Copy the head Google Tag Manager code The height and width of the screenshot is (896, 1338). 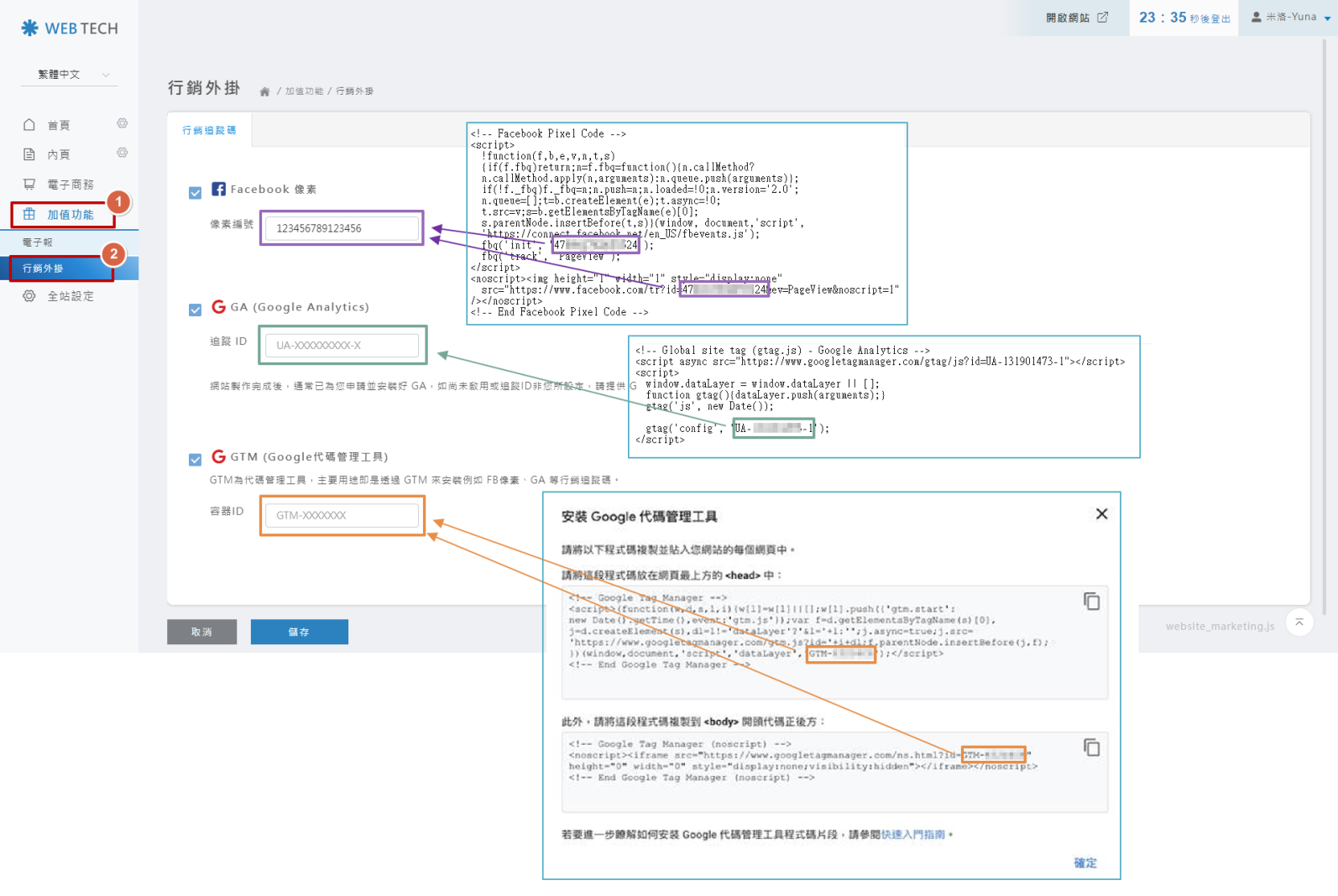(x=1091, y=602)
